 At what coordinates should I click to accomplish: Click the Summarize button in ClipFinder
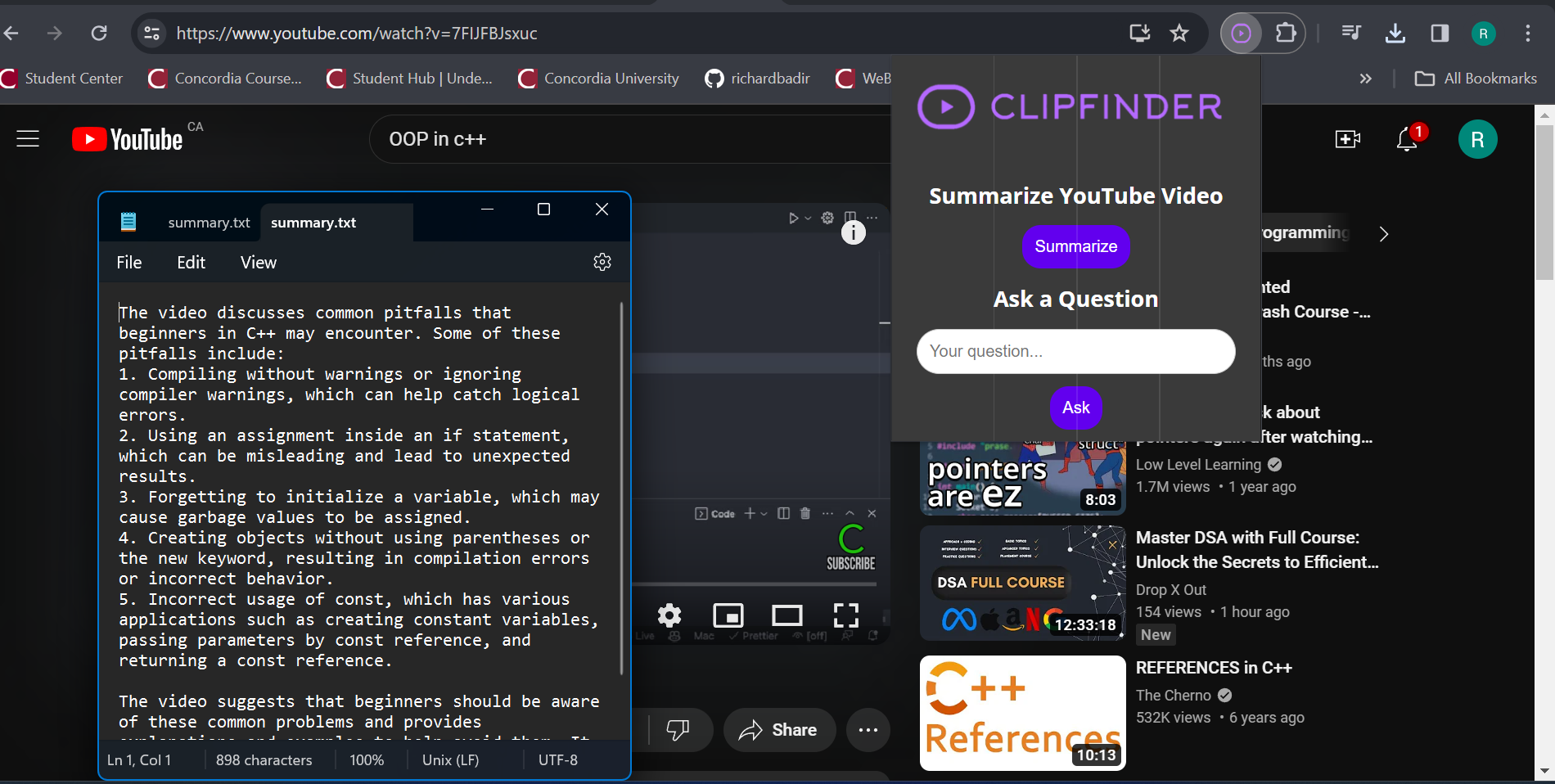pos(1075,246)
